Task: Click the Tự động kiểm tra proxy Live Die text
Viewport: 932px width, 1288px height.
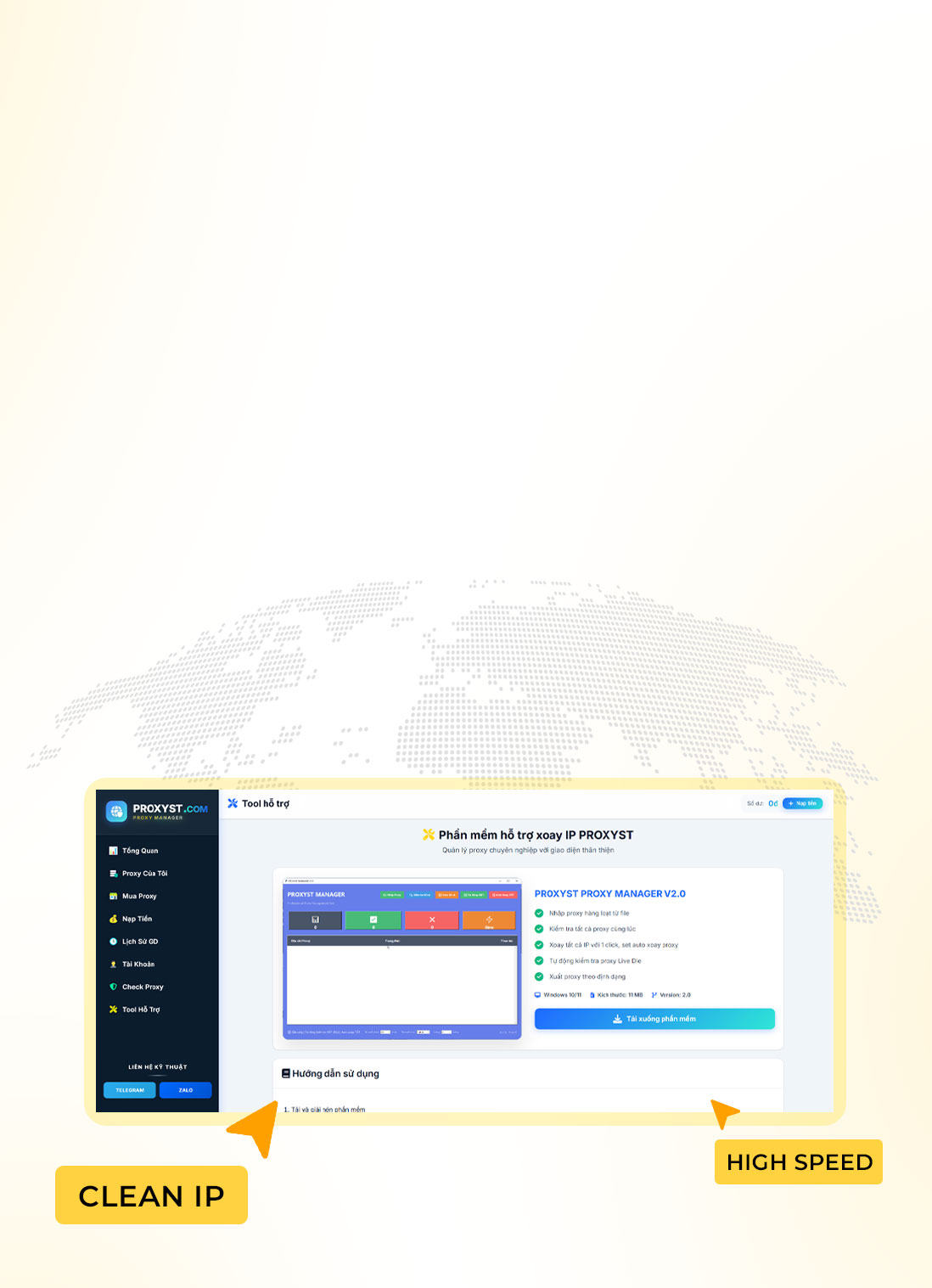Action: pos(595,961)
